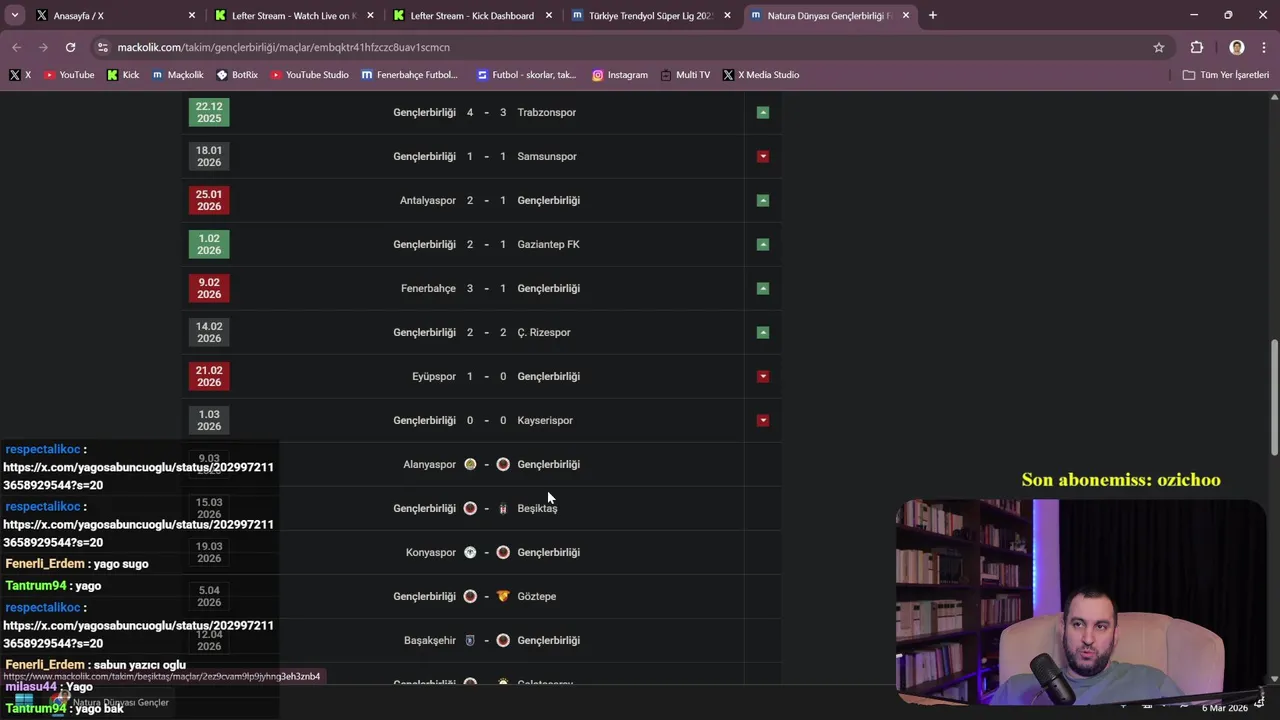The width and height of the screenshot is (1280, 720).
Task: Open the Göztepe team link
Action: (536, 596)
